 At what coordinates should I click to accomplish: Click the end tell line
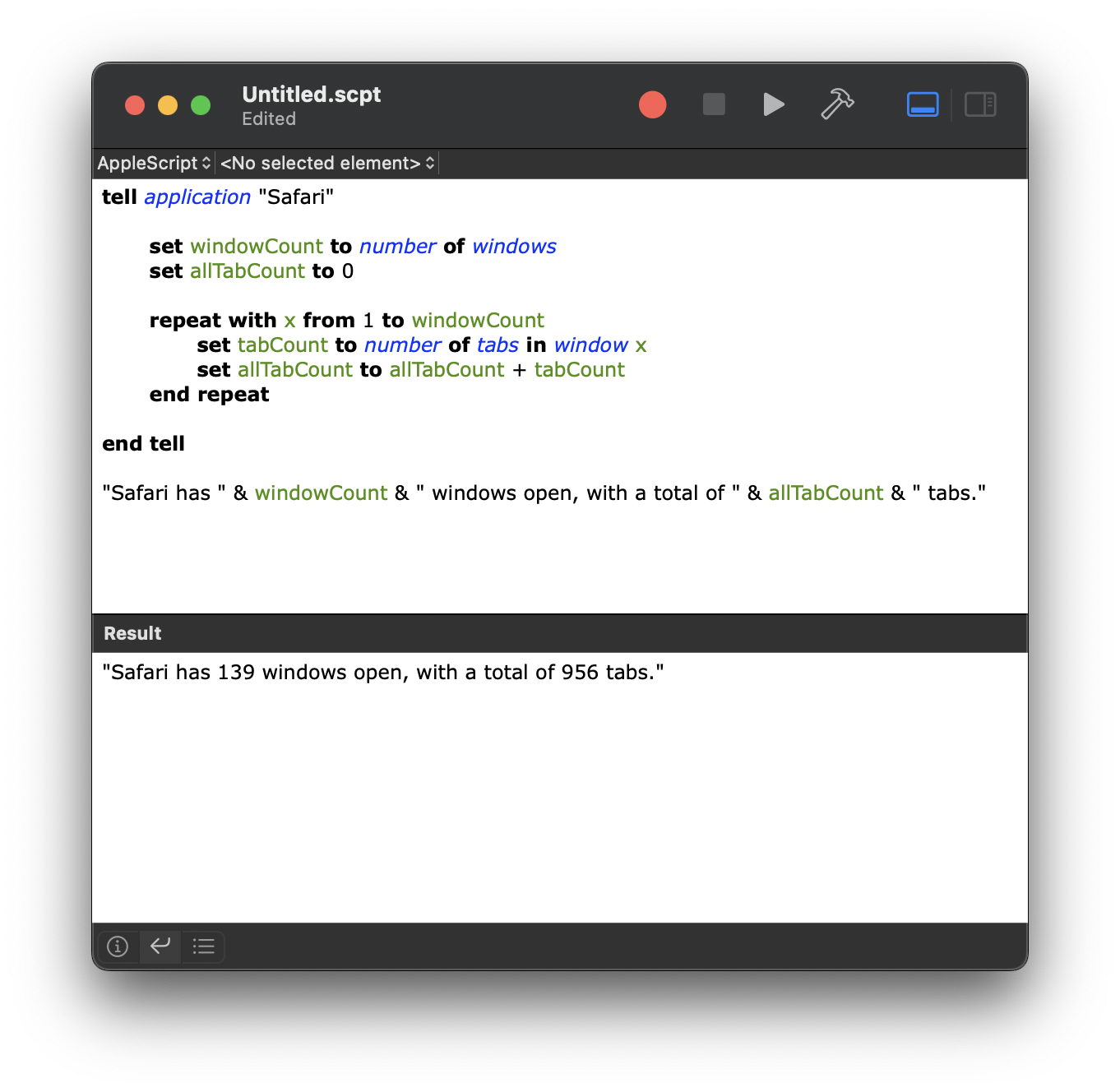click(x=143, y=444)
